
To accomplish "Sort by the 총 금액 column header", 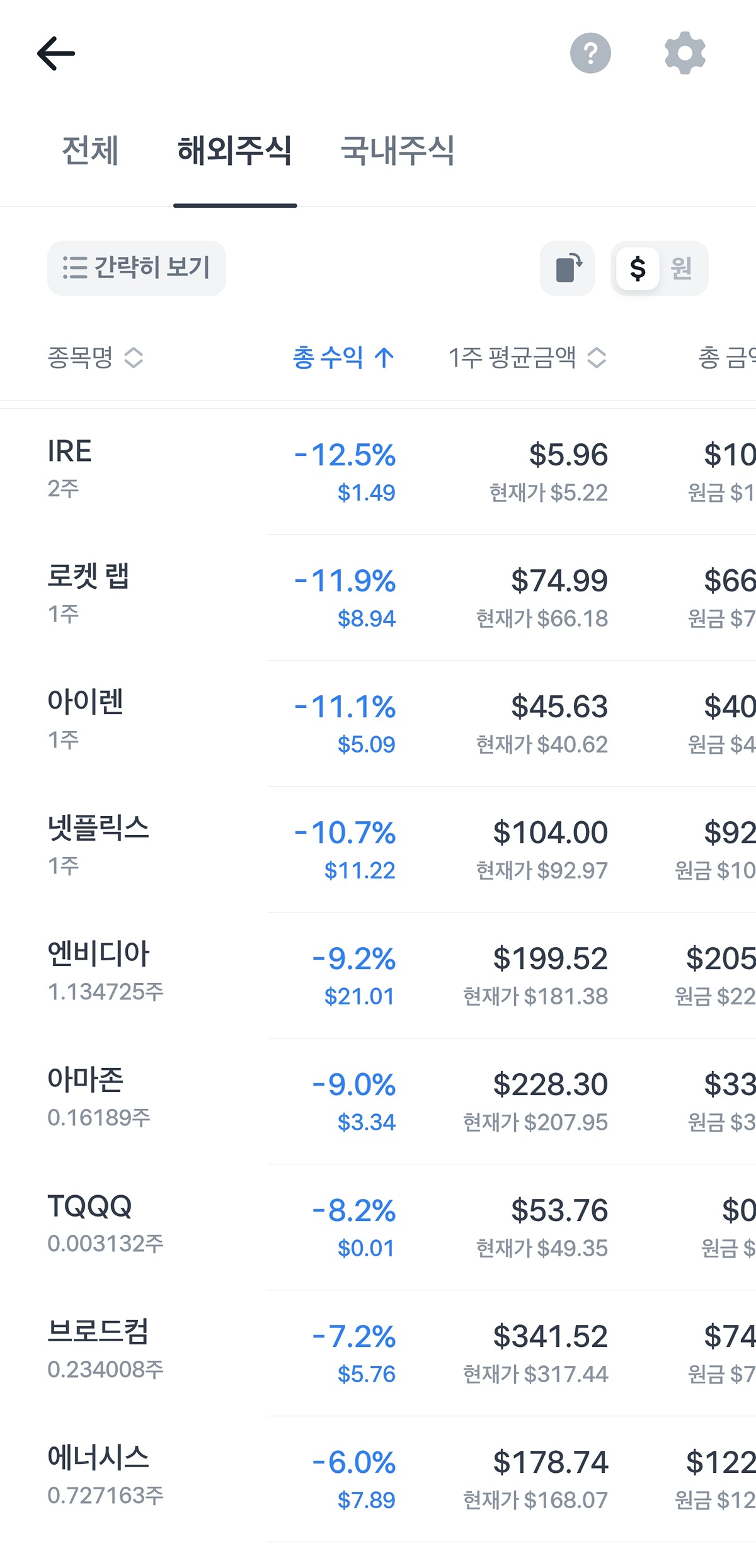I will [x=726, y=358].
